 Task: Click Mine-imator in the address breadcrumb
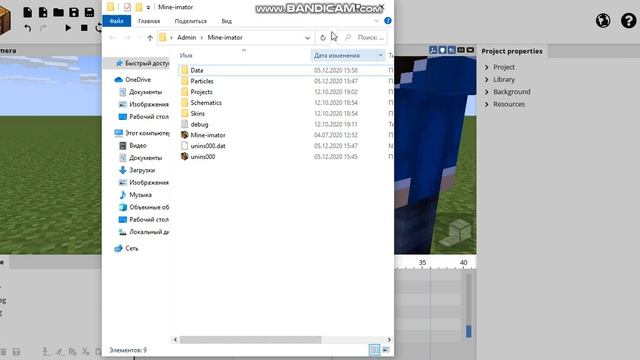pos(225,38)
